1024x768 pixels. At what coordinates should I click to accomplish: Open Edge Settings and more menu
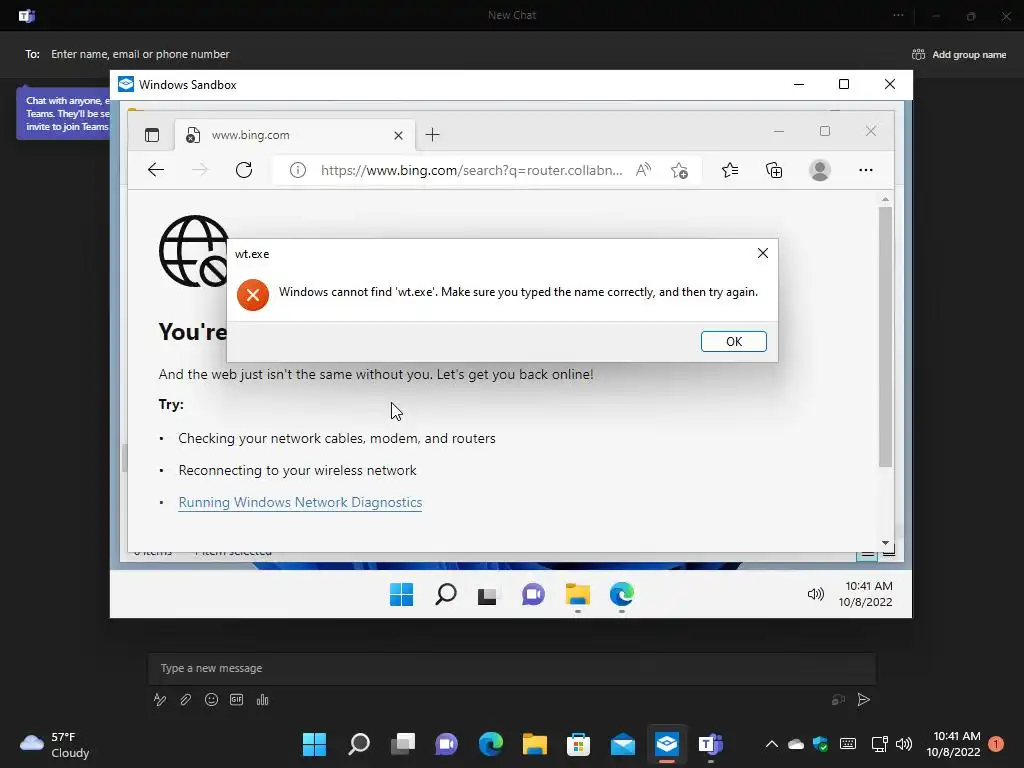[x=866, y=170]
